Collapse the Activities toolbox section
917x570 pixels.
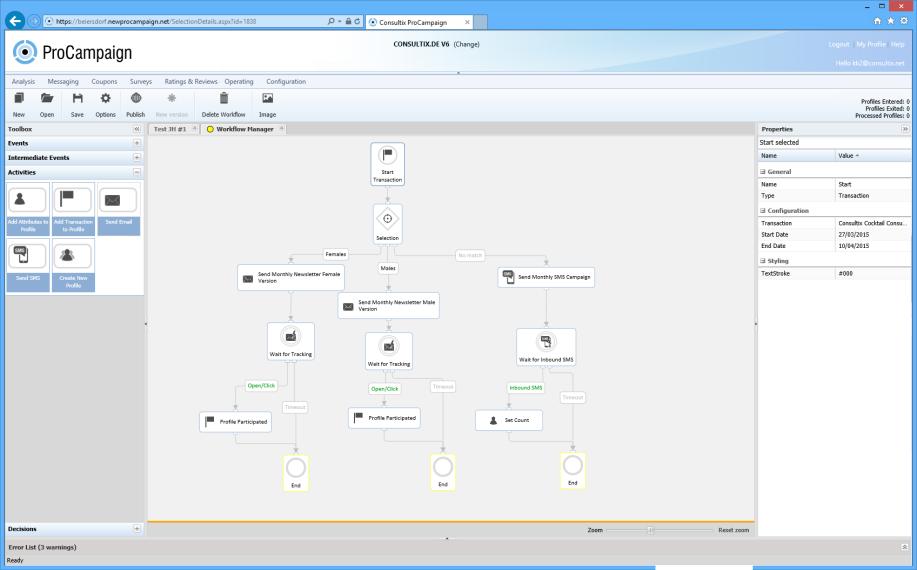click(137, 172)
